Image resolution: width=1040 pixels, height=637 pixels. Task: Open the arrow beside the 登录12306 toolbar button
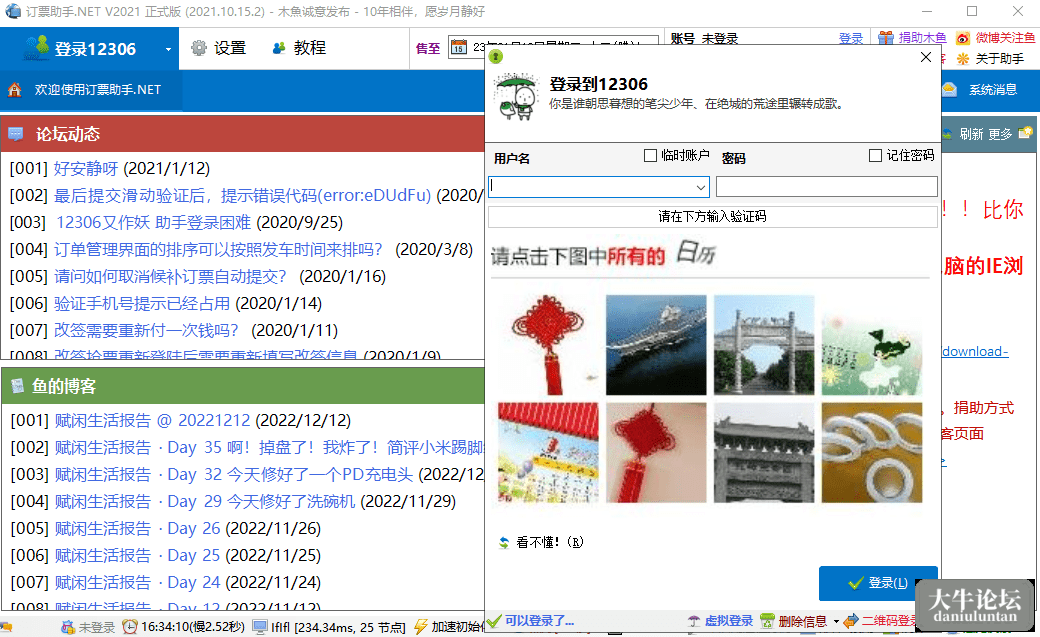(x=168, y=49)
